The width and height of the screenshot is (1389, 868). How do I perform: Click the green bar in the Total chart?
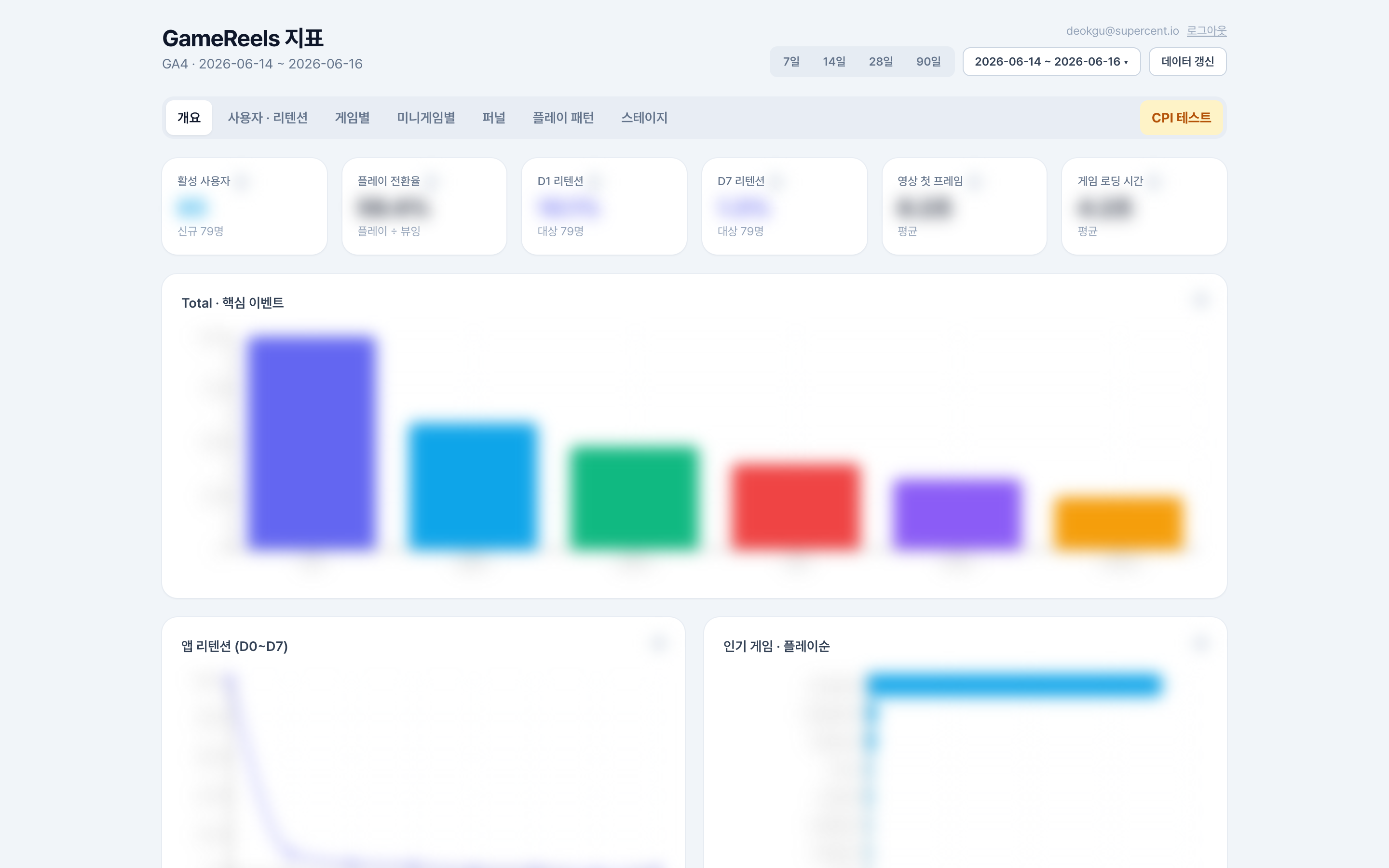(634, 497)
